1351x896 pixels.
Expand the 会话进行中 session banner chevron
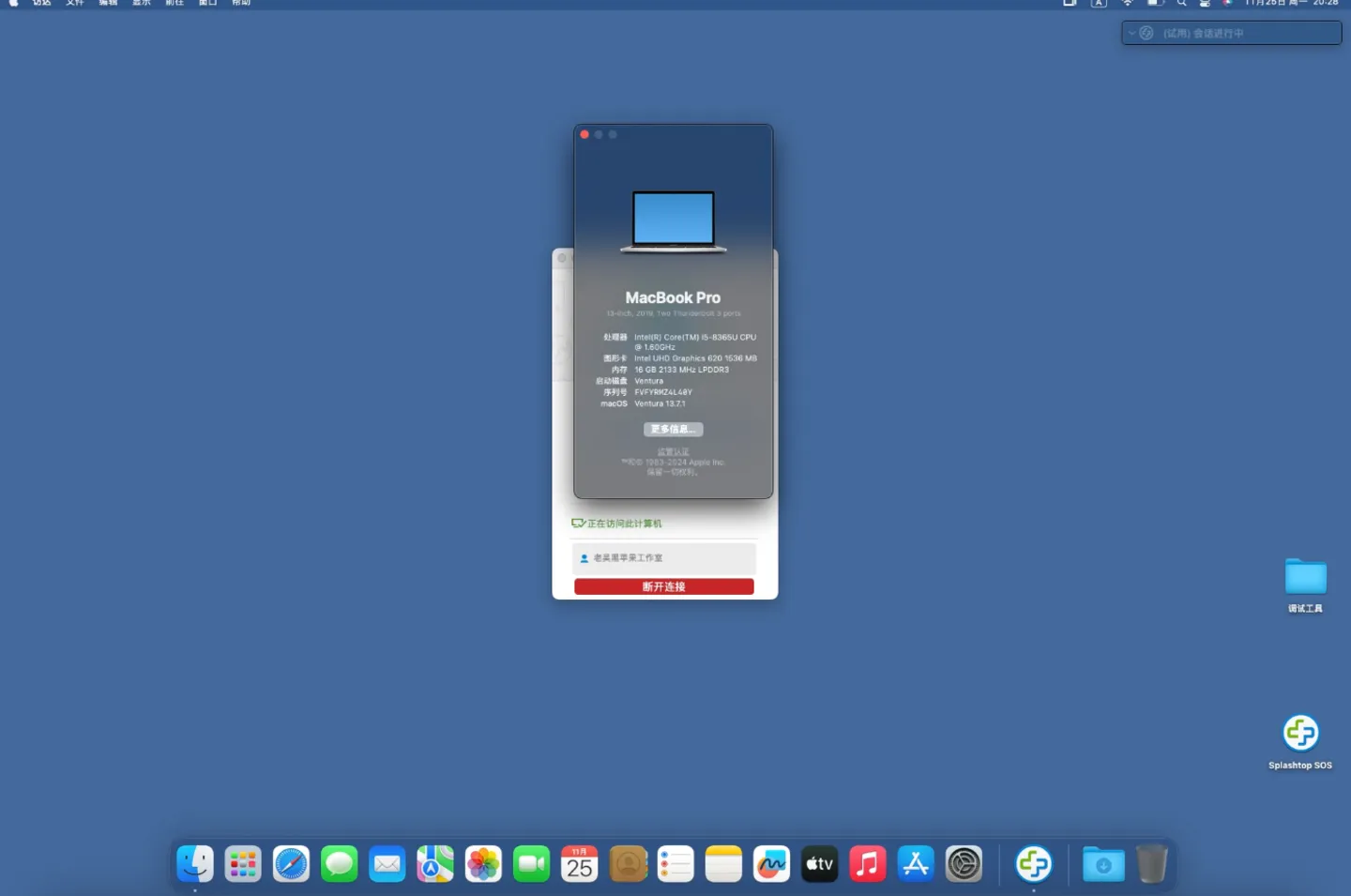[x=1131, y=33]
